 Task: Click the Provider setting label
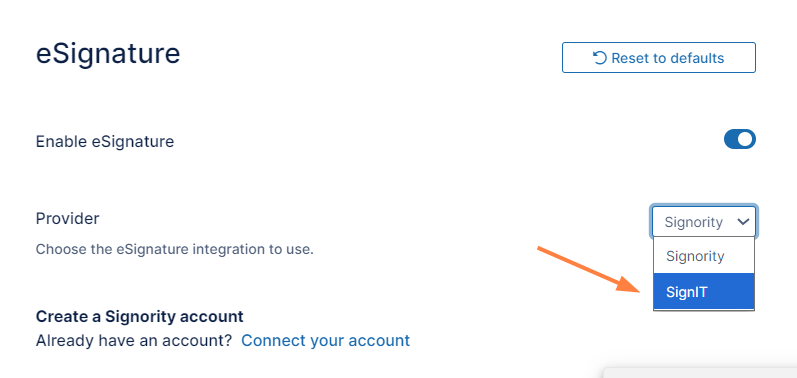pos(68,218)
